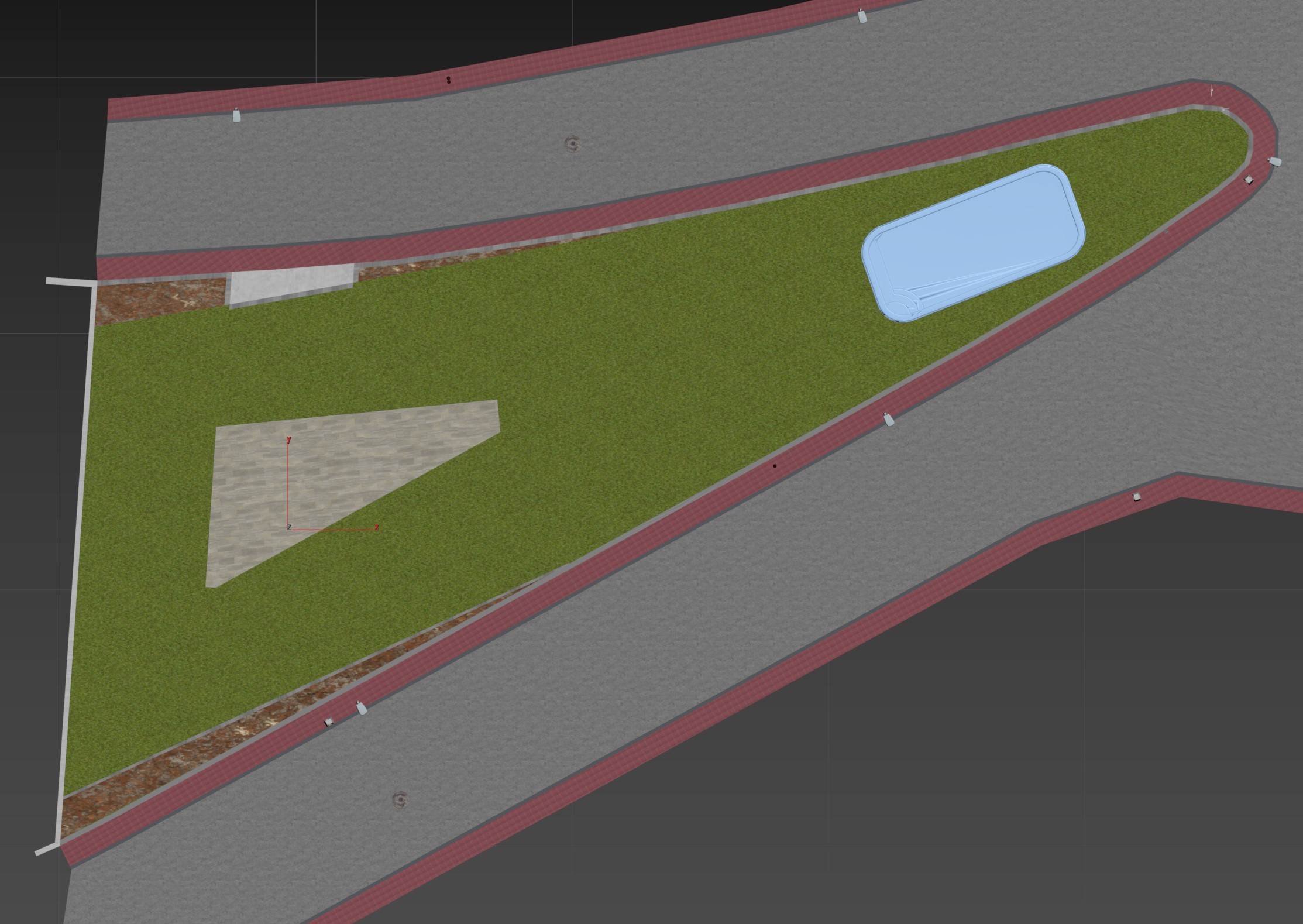The image size is (1303, 924).
Task: Click the red Y axis label
Action: 288,439
